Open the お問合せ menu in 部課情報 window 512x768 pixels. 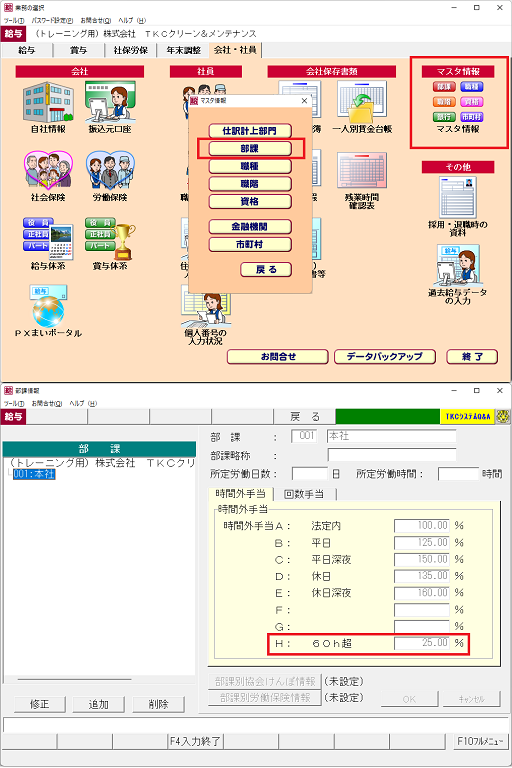47,404
